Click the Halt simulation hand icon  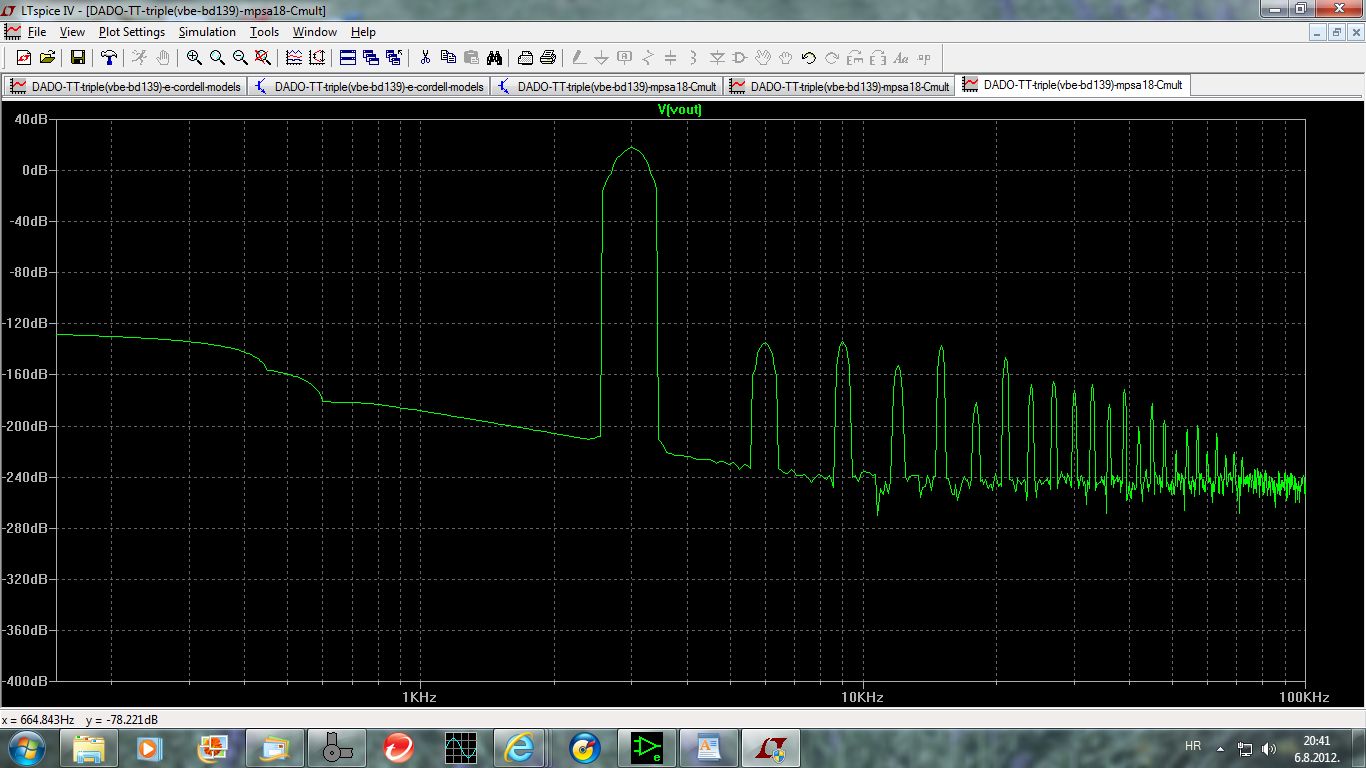(x=162, y=58)
